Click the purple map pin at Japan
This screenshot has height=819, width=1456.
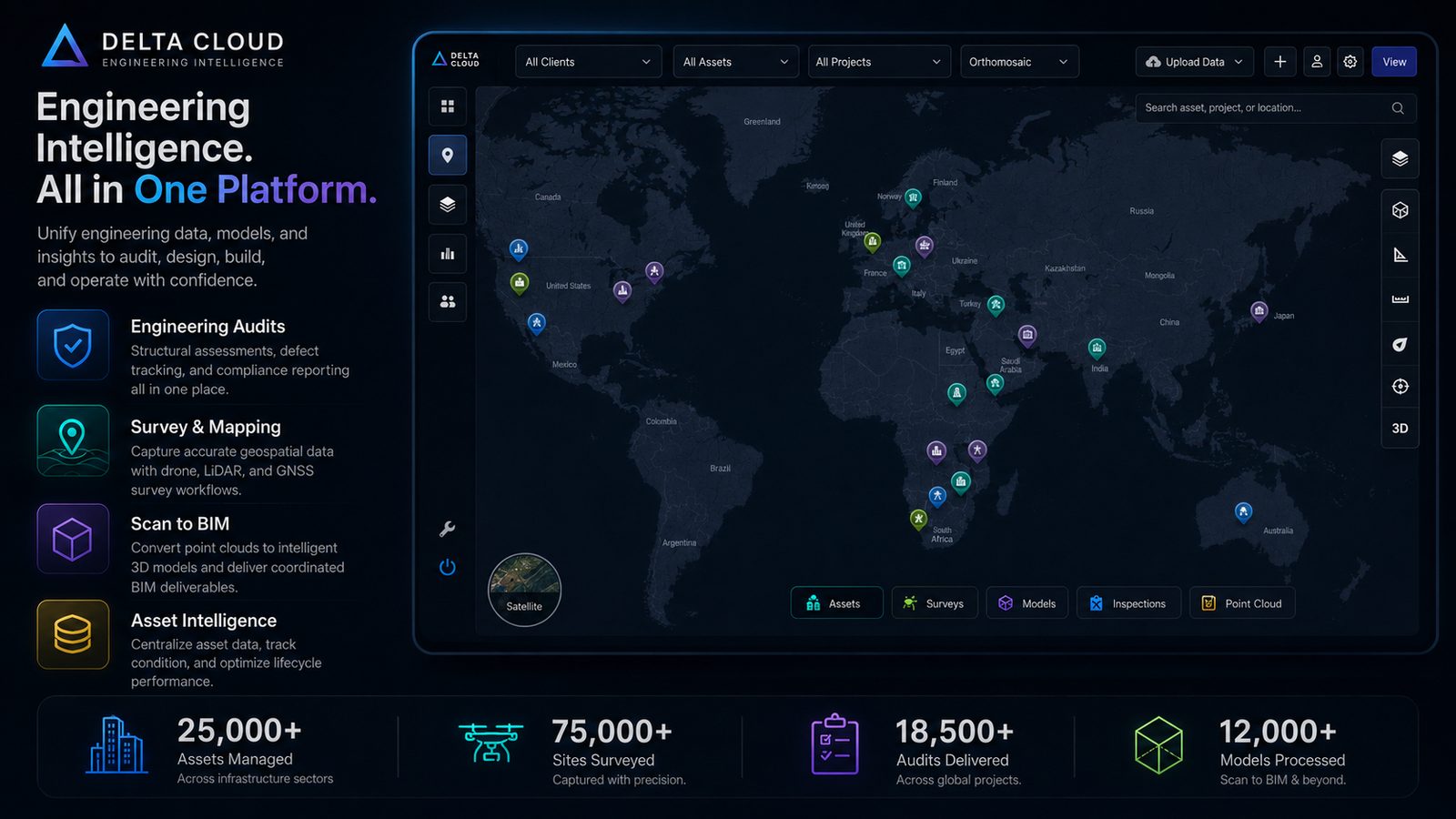point(1259,312)
